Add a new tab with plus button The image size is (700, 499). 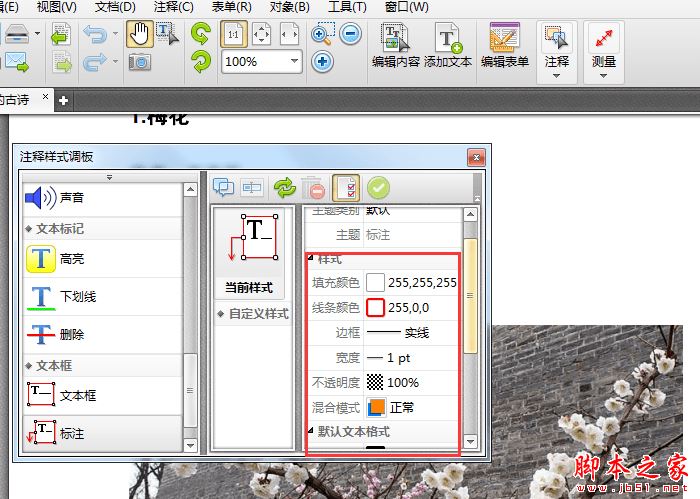(x=63, y=100)
